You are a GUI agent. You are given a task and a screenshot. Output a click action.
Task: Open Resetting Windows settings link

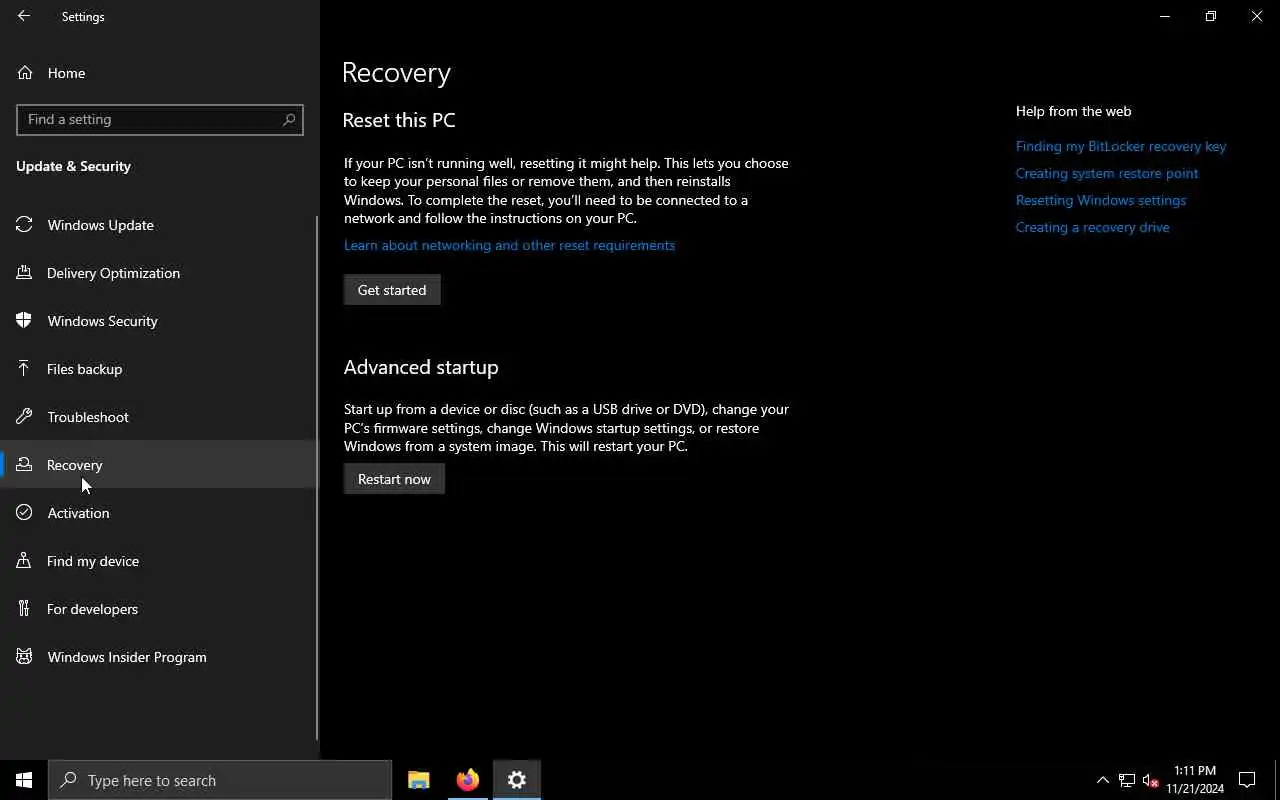tap(1101, 200)
